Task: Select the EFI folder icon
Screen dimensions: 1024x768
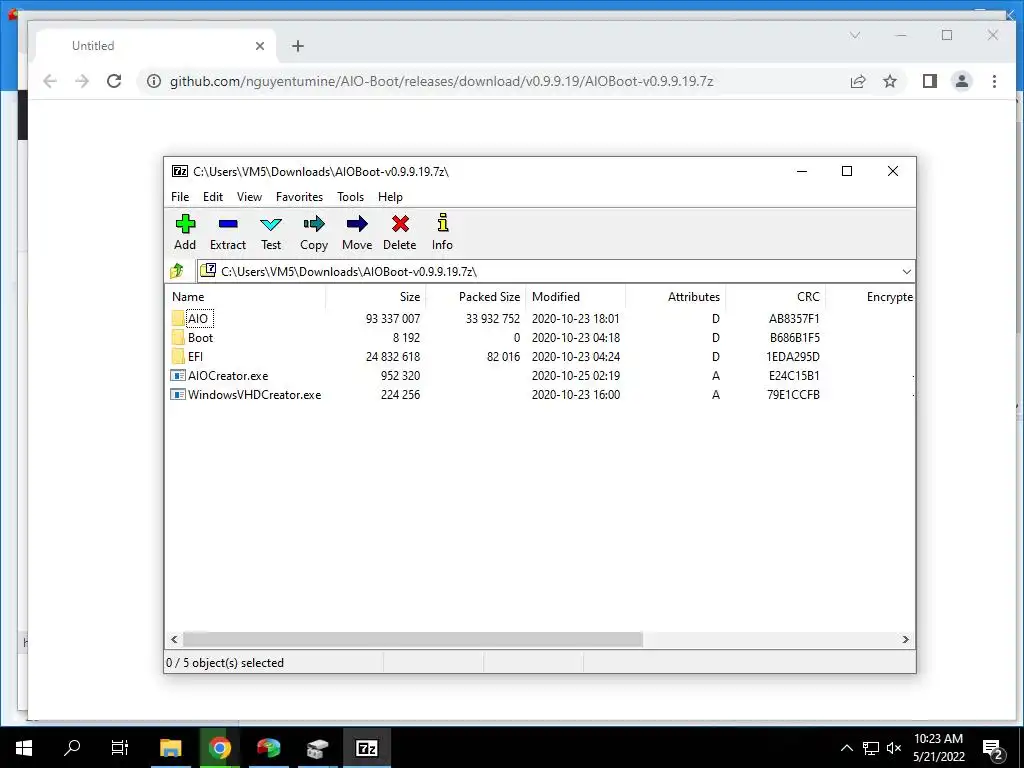Action: click(178, 357)
